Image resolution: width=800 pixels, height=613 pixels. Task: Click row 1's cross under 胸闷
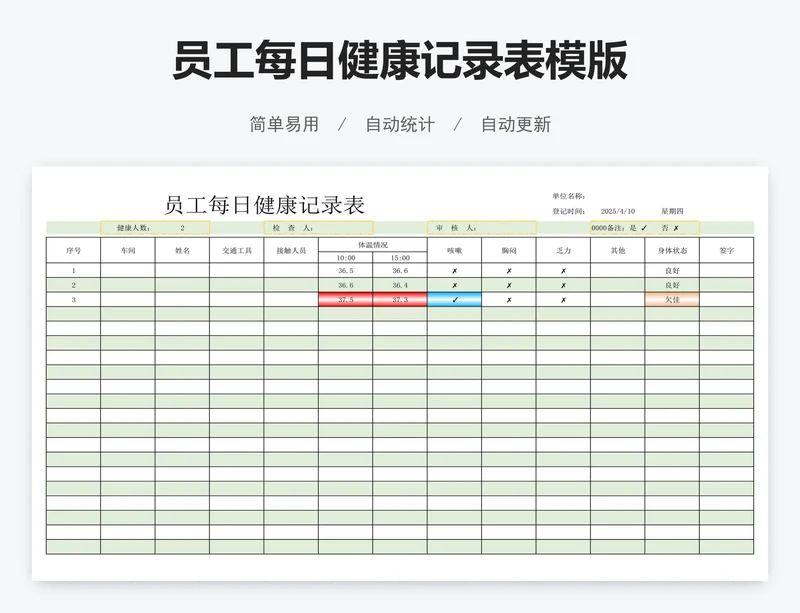click(509, 271)
